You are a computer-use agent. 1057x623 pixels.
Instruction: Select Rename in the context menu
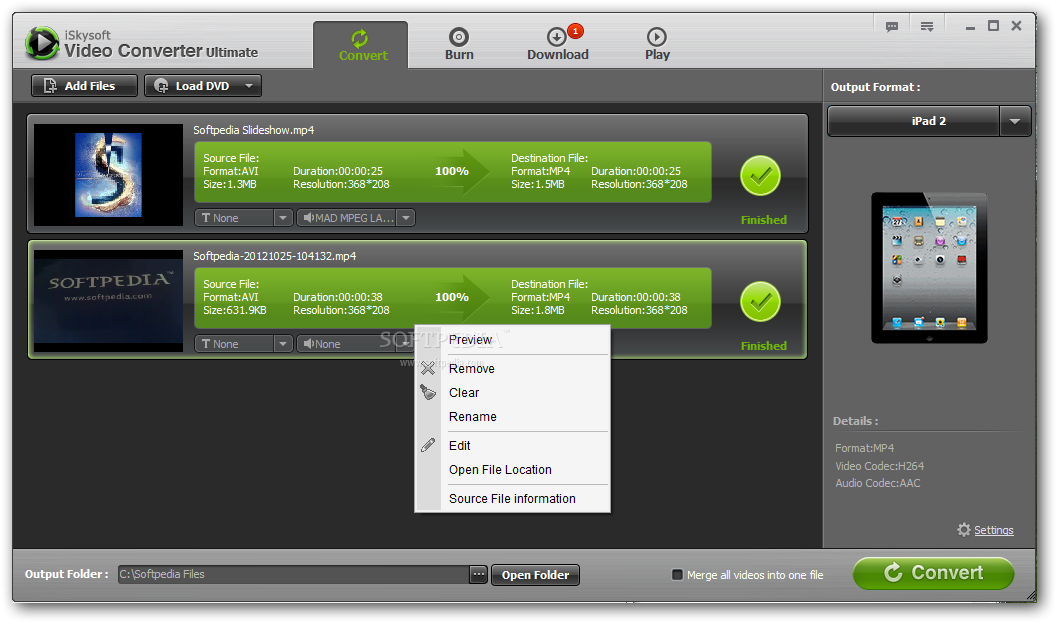pyautogui.click(x=473, y=417)
